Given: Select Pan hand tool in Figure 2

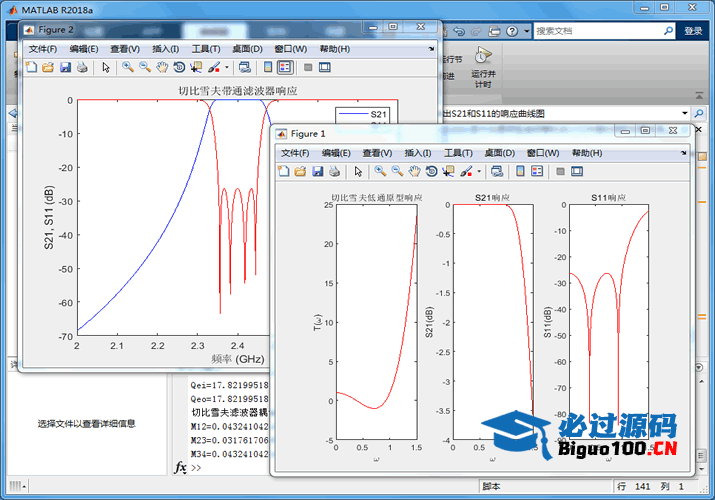Looking at the screenshot, I should (162, 67).
